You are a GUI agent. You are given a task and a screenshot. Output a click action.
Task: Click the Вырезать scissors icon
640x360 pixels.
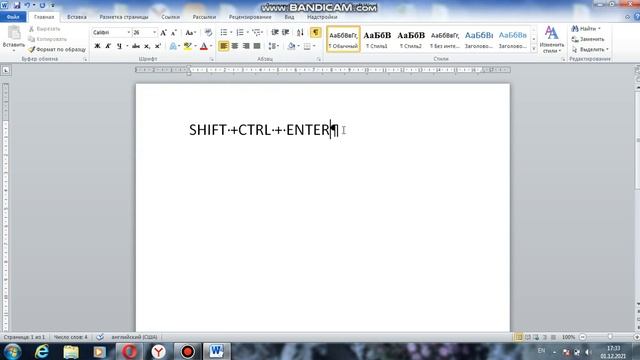31,29
